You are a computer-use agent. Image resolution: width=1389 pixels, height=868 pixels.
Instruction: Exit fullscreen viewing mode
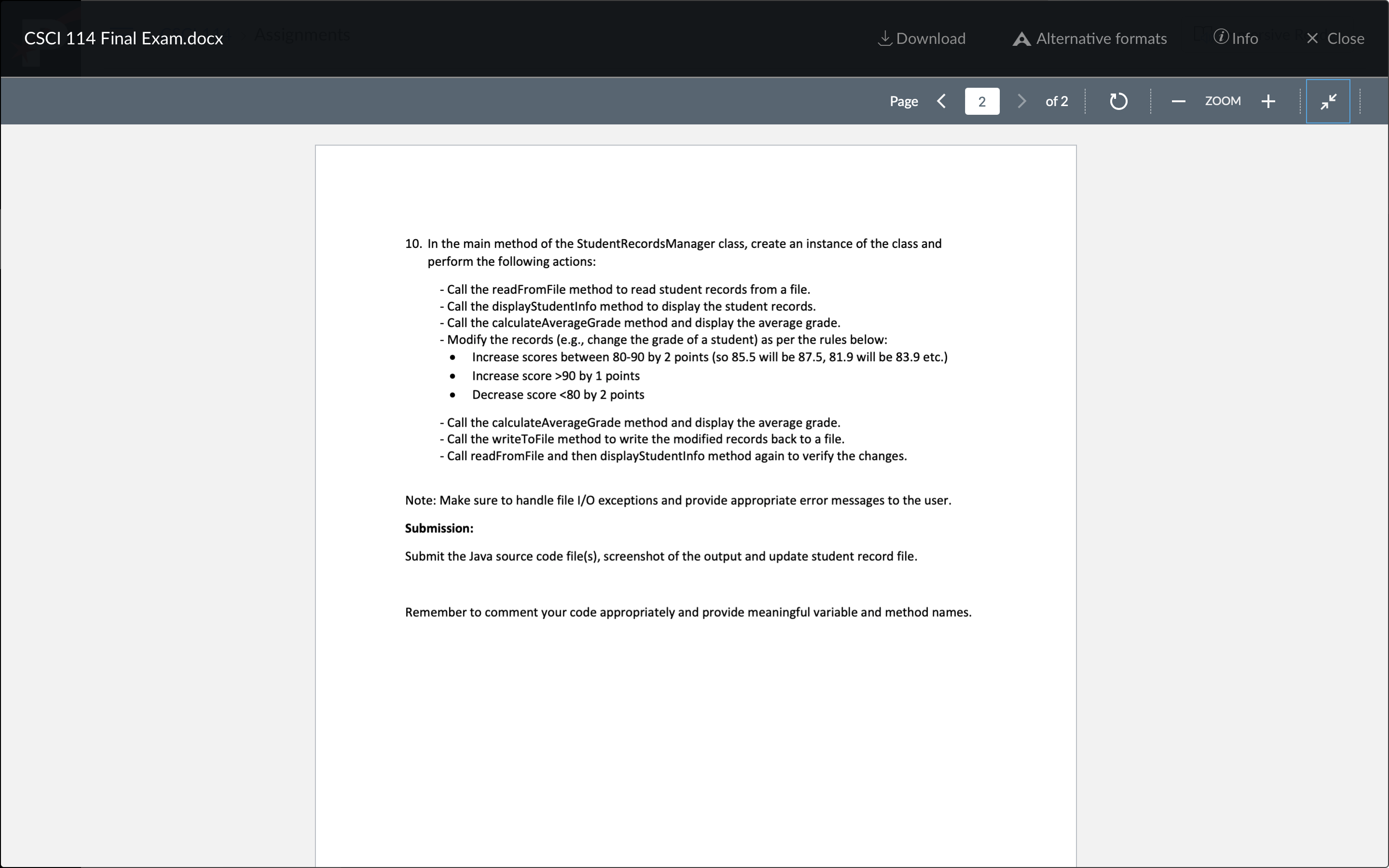1327,101
